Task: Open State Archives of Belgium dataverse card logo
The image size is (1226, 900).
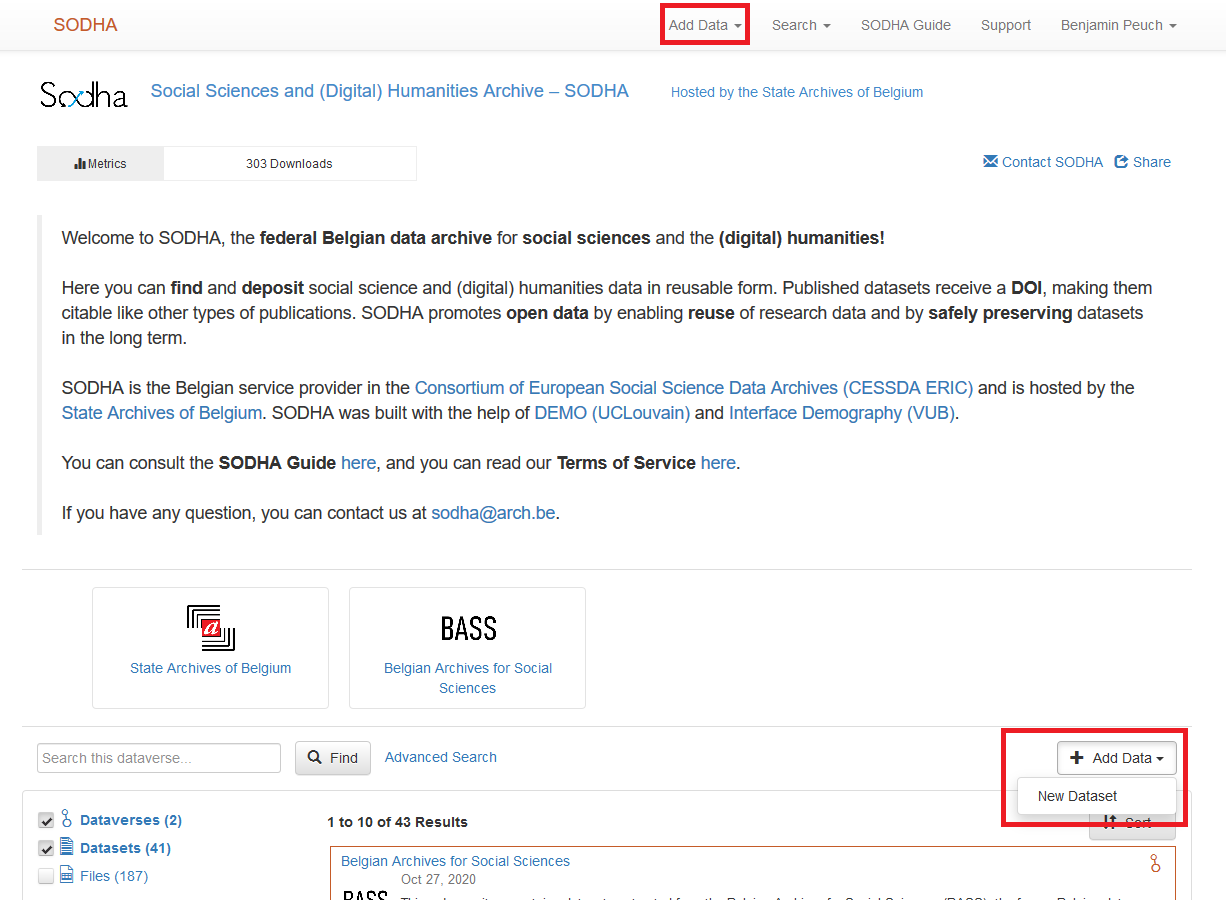Action: [210, 628]
